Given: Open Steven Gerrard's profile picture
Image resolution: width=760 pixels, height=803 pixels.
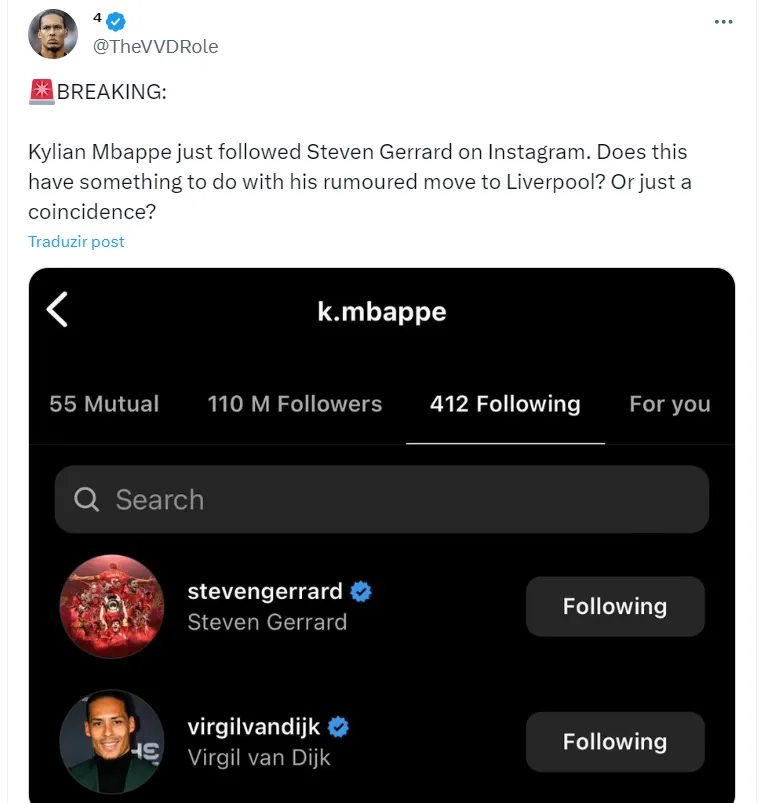Looking at the screenshot, I should pos(112,606).
